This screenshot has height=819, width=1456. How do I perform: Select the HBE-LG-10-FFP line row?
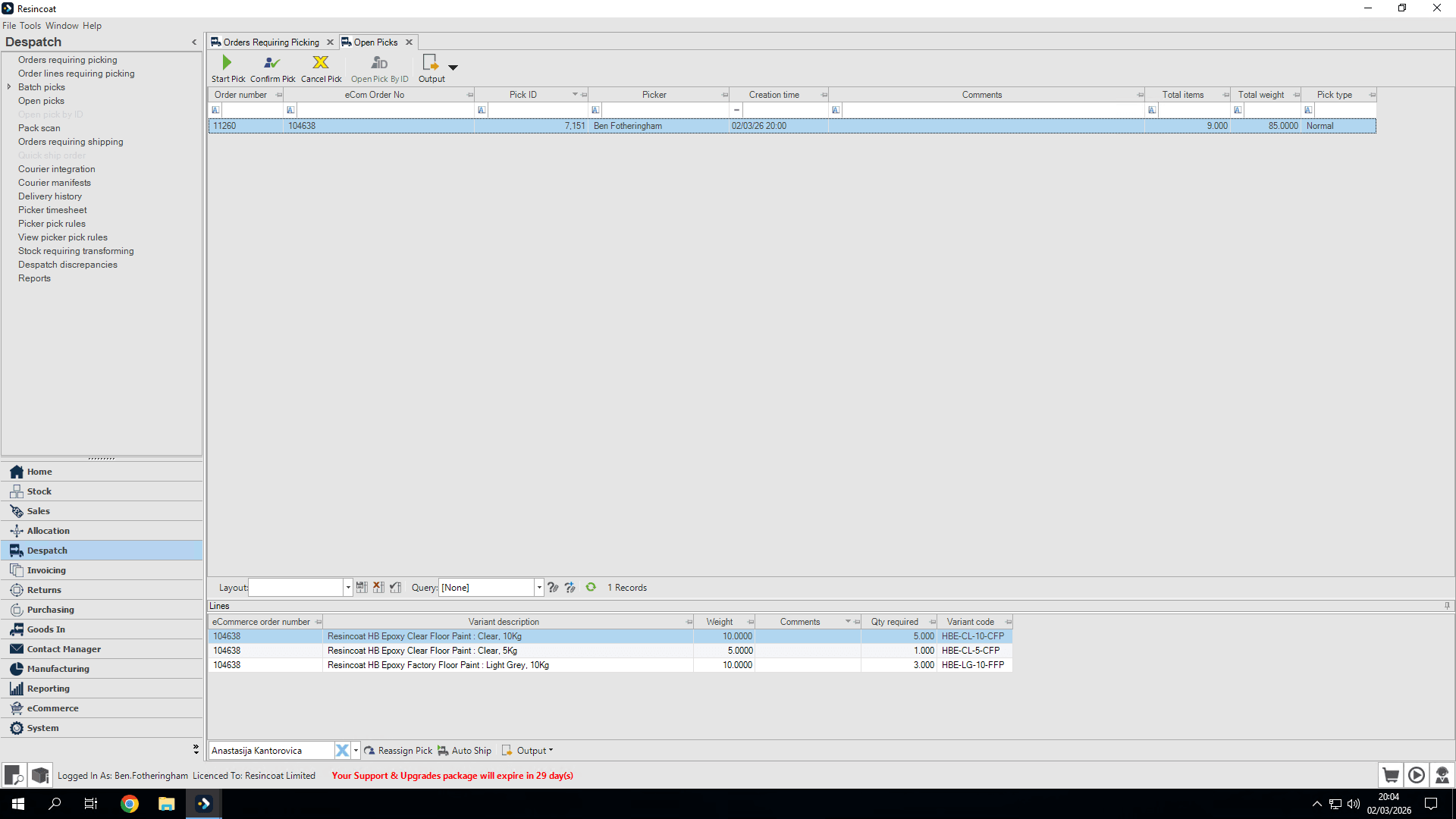[x=610, y=665]
